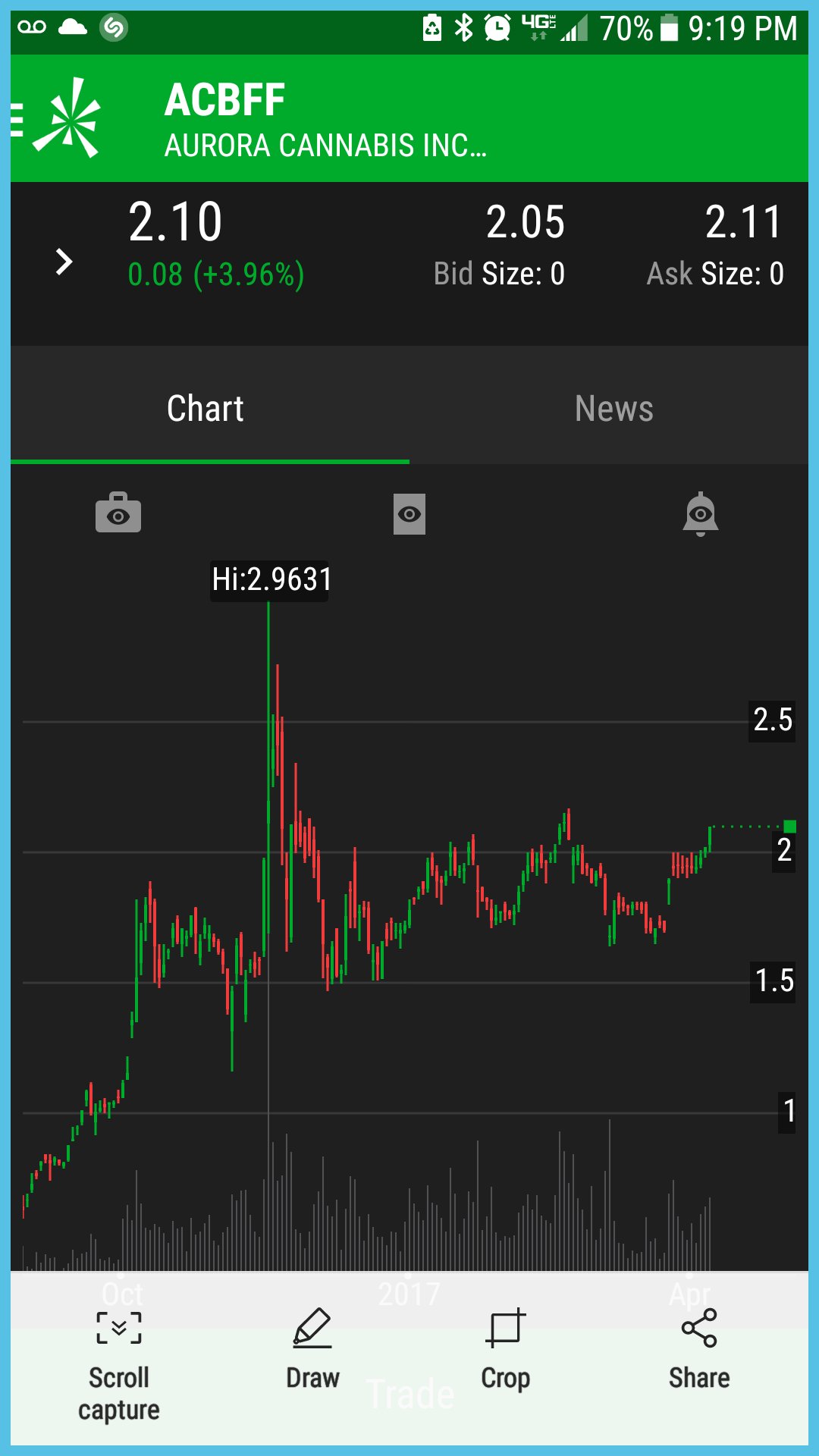Switch to the News tab
Screen dimensions: 819x1456
613,408
